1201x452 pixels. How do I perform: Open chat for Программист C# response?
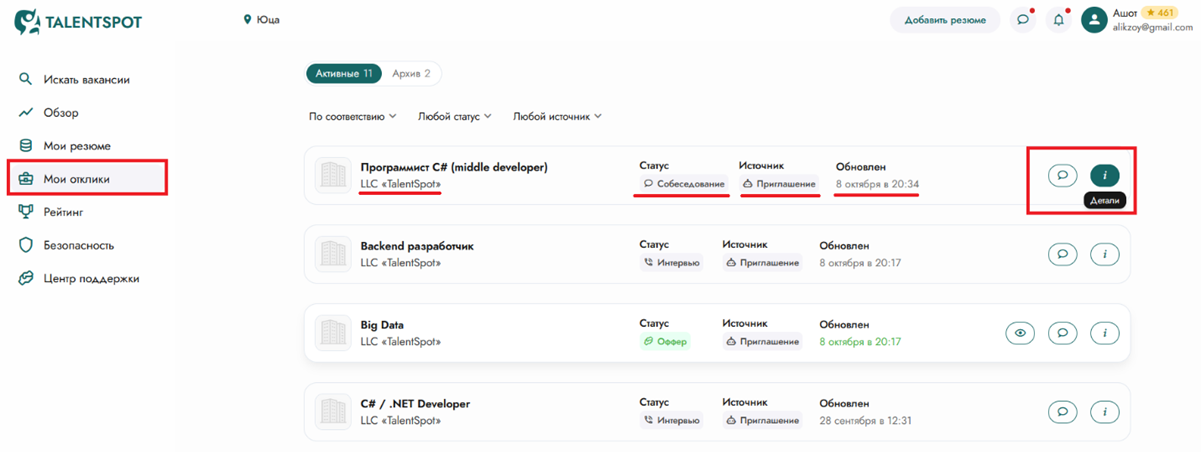coord(1062,175)
